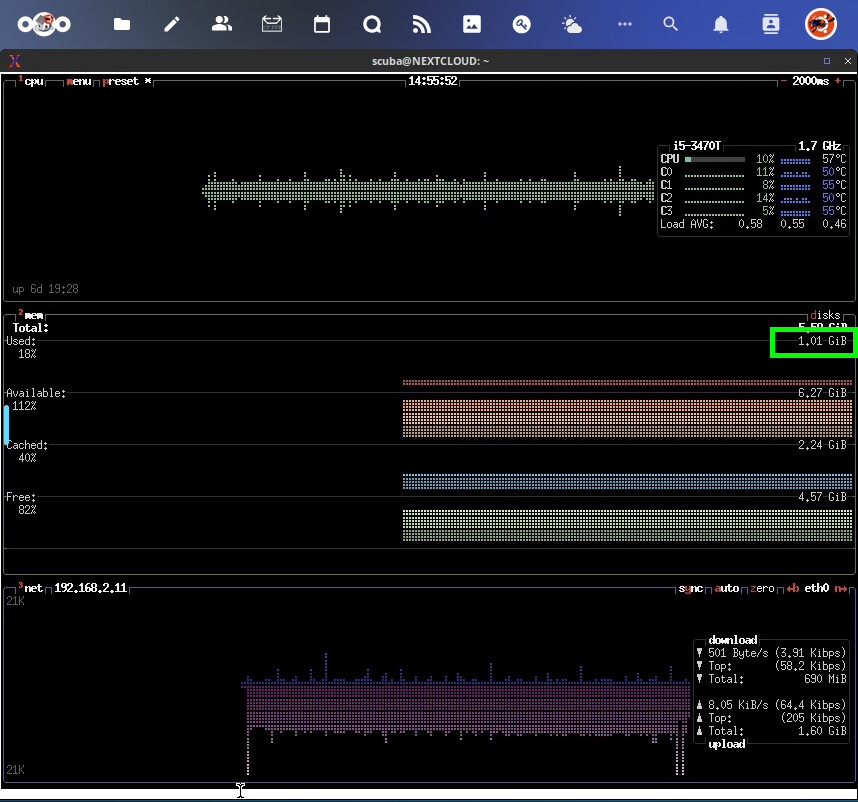
Task: Click the notifications bell icon
Action: [720, 25]
